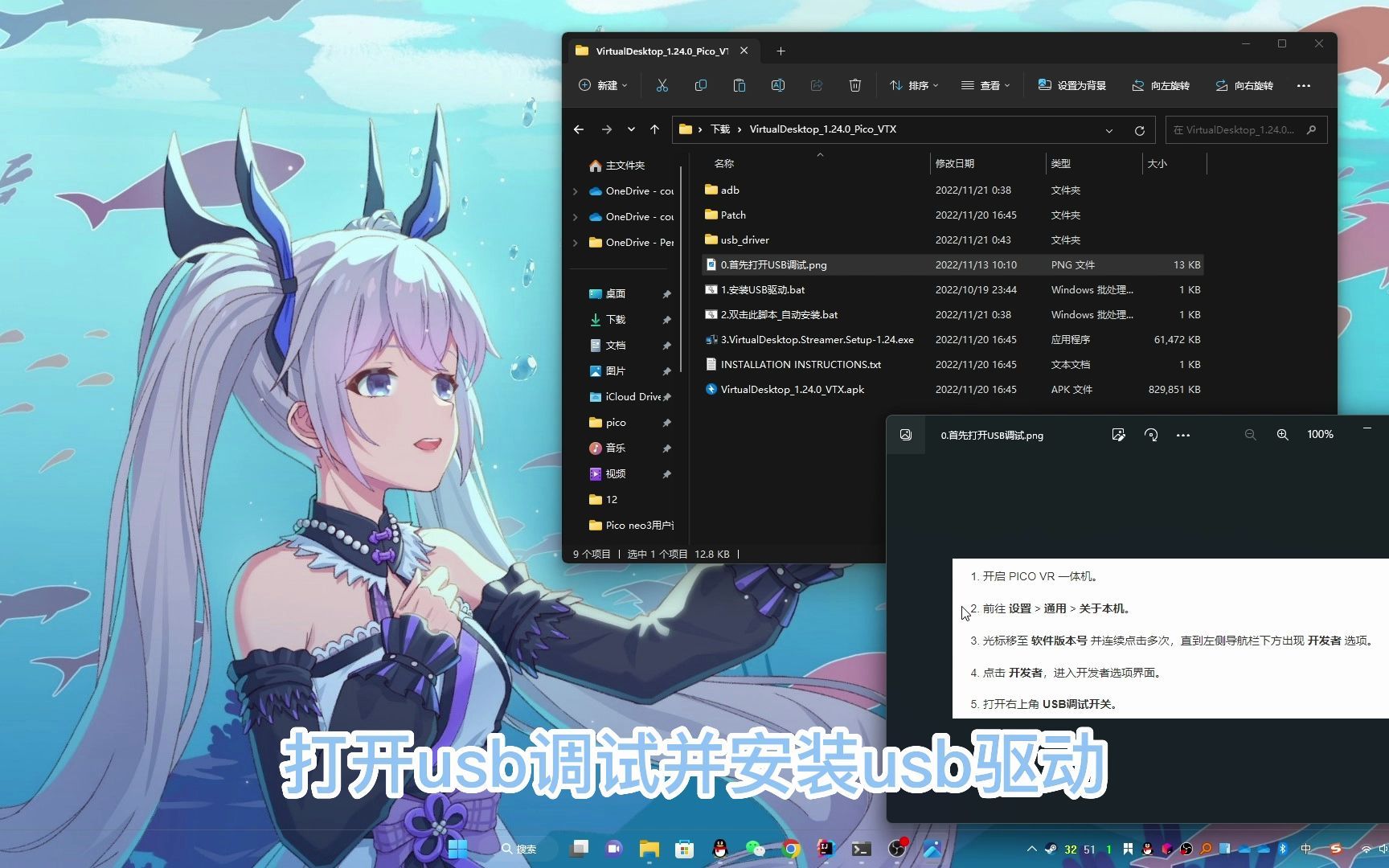Click Rotate left (向左旋转) button
The image size is (1389, 868).
(1161, 85)
